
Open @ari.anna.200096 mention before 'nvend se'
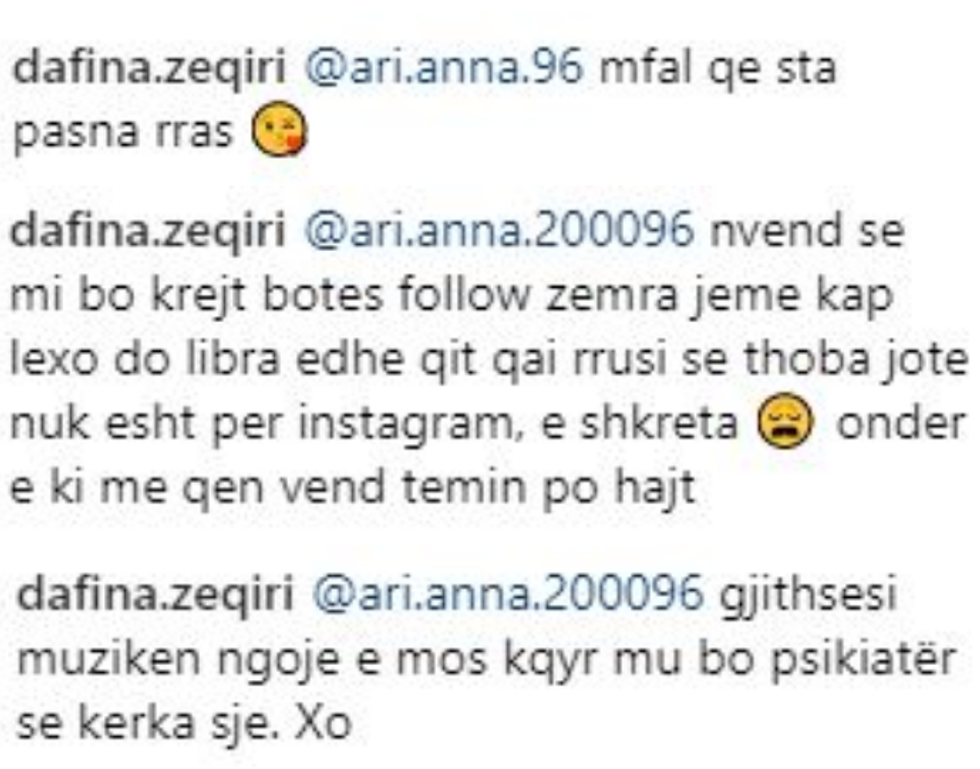pos(499,231)
